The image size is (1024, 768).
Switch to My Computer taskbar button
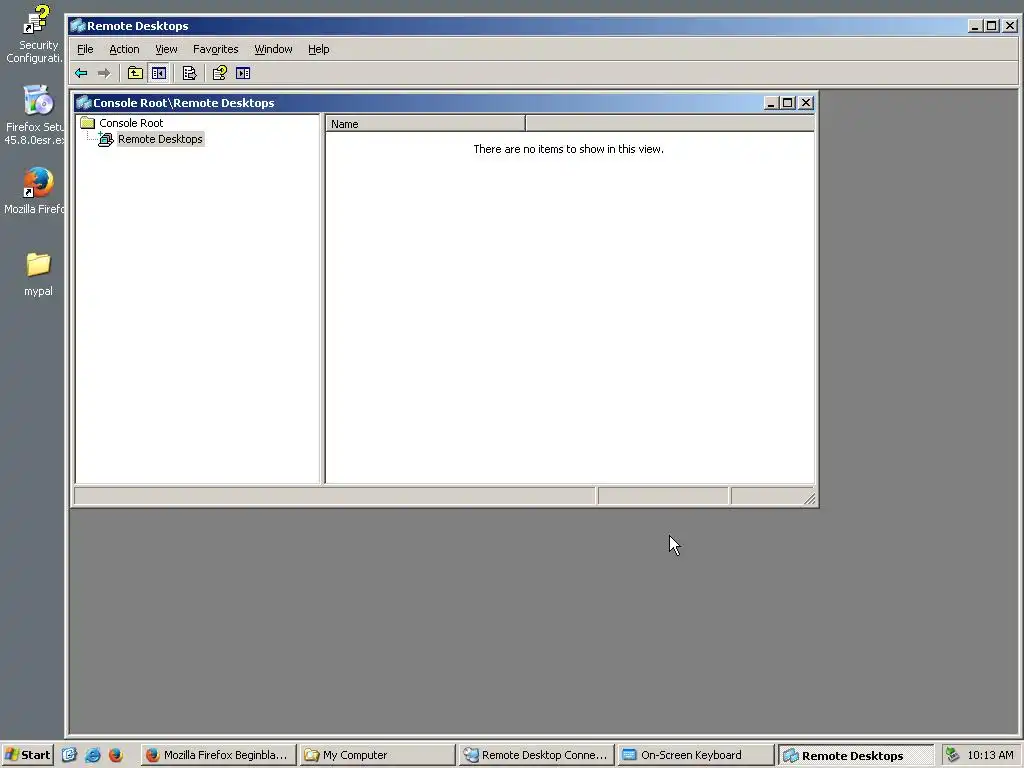[377, 755]
